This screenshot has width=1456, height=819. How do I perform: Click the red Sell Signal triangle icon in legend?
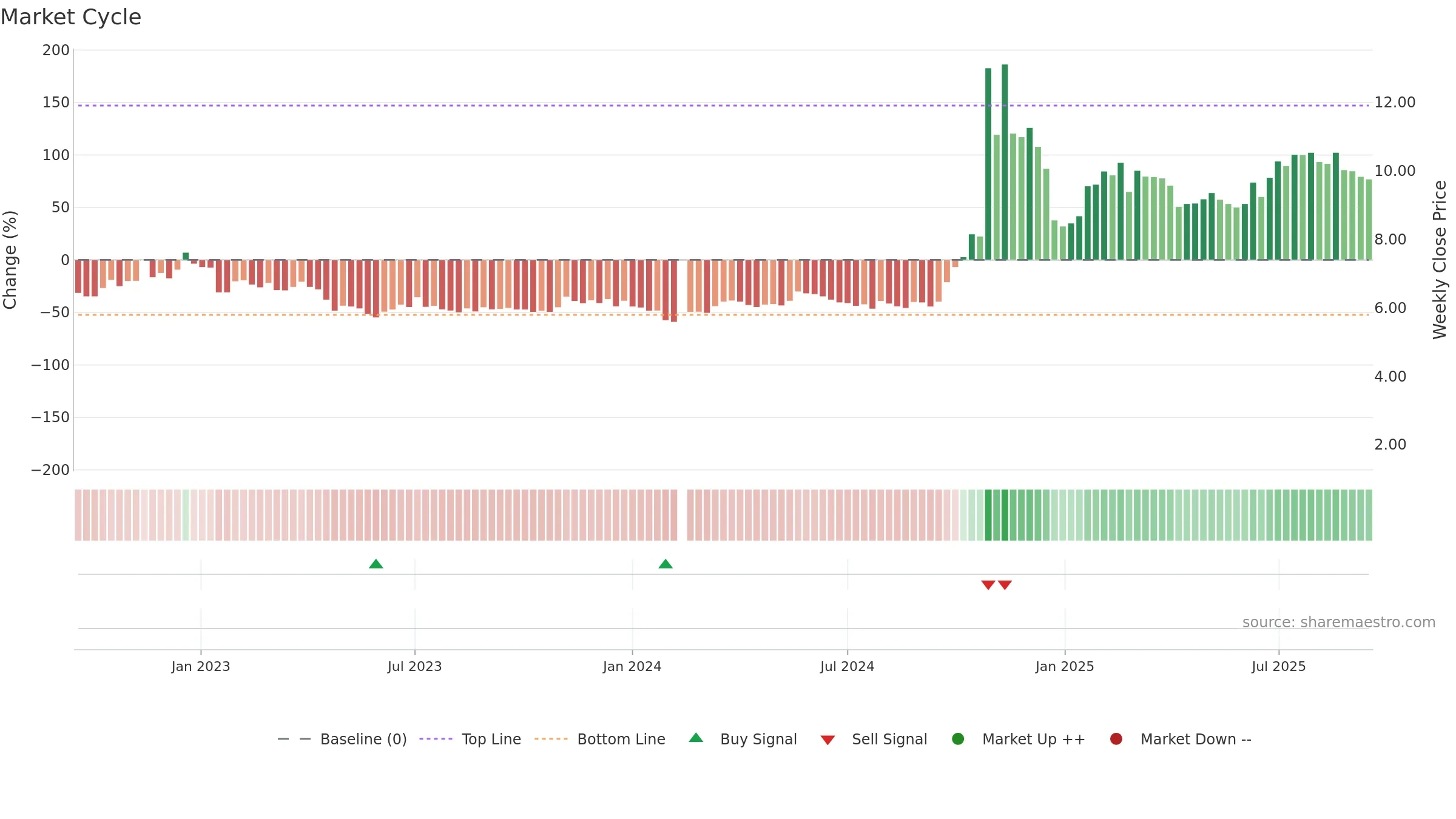[827, 740]
